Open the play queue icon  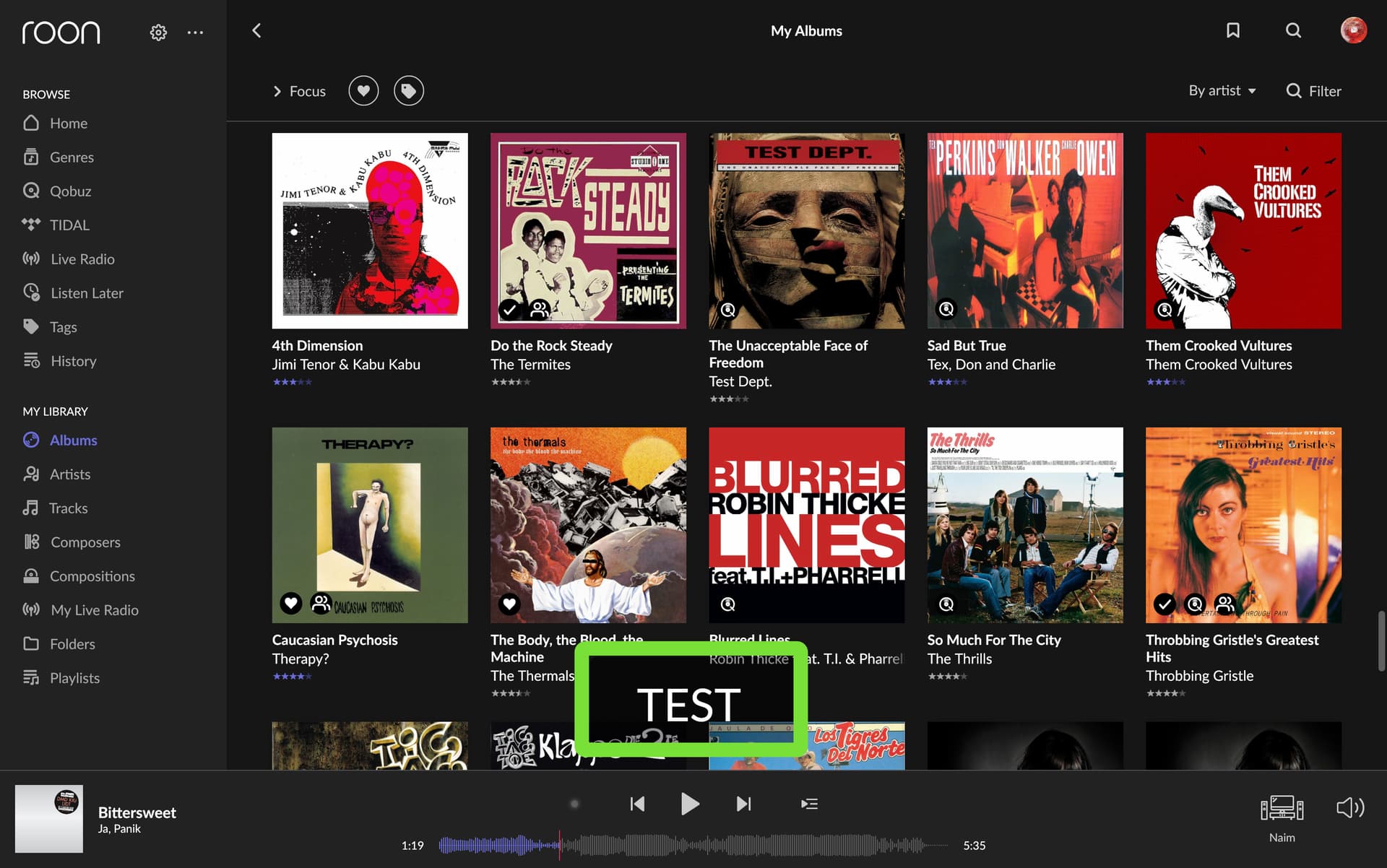click(x=809, y=804)
